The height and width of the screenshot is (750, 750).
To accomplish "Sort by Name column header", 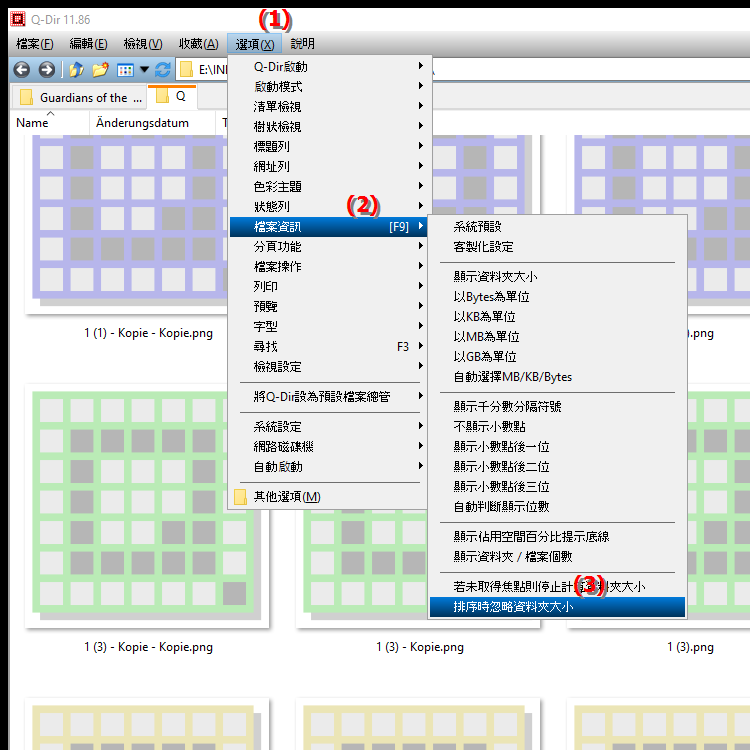I will pyautogui.click(x=50, y=122).
